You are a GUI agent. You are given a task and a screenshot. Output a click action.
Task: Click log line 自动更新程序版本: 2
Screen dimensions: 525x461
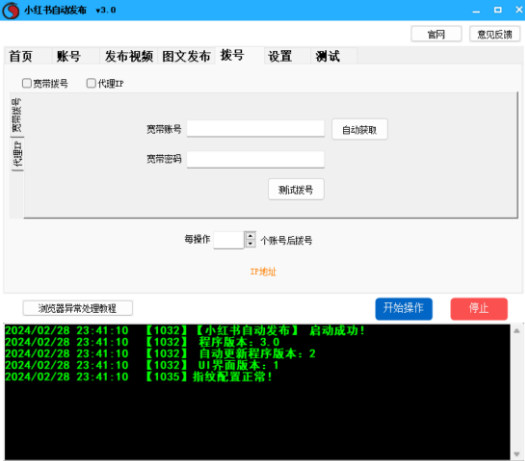[x=160, y=354]
